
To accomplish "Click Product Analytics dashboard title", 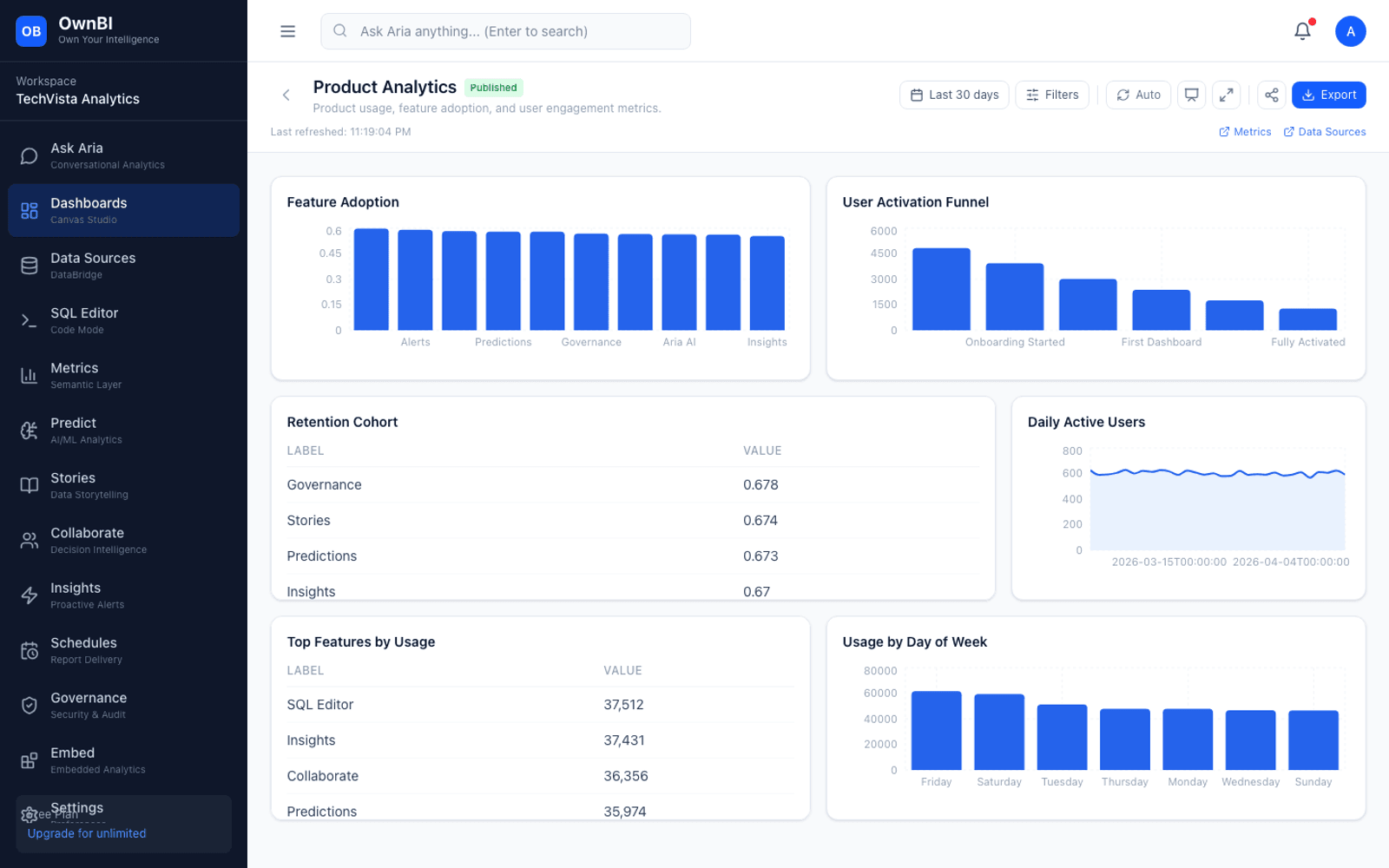I will (x=385, y=87).
